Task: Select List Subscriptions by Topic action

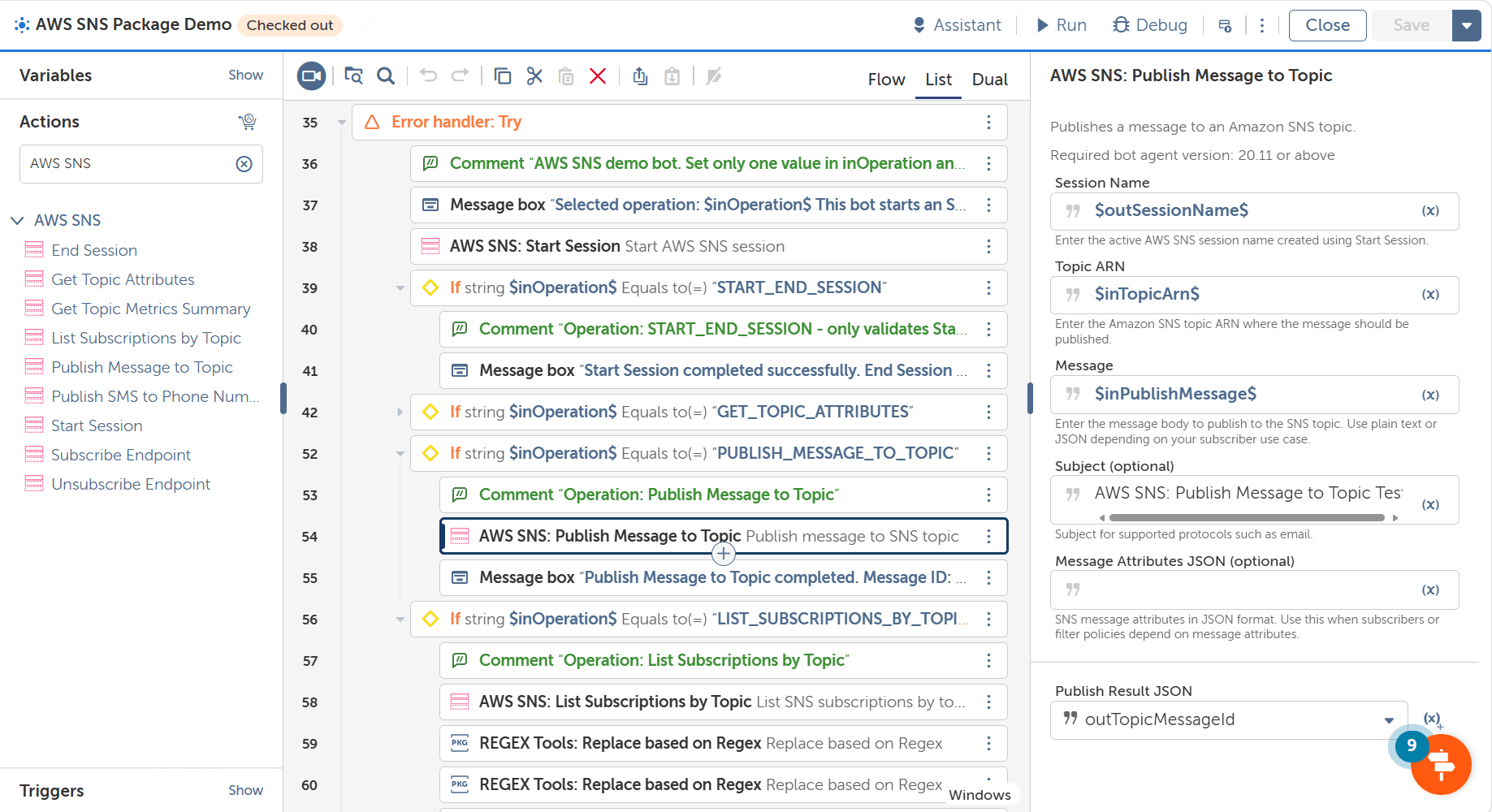Action: coord(146,338)
